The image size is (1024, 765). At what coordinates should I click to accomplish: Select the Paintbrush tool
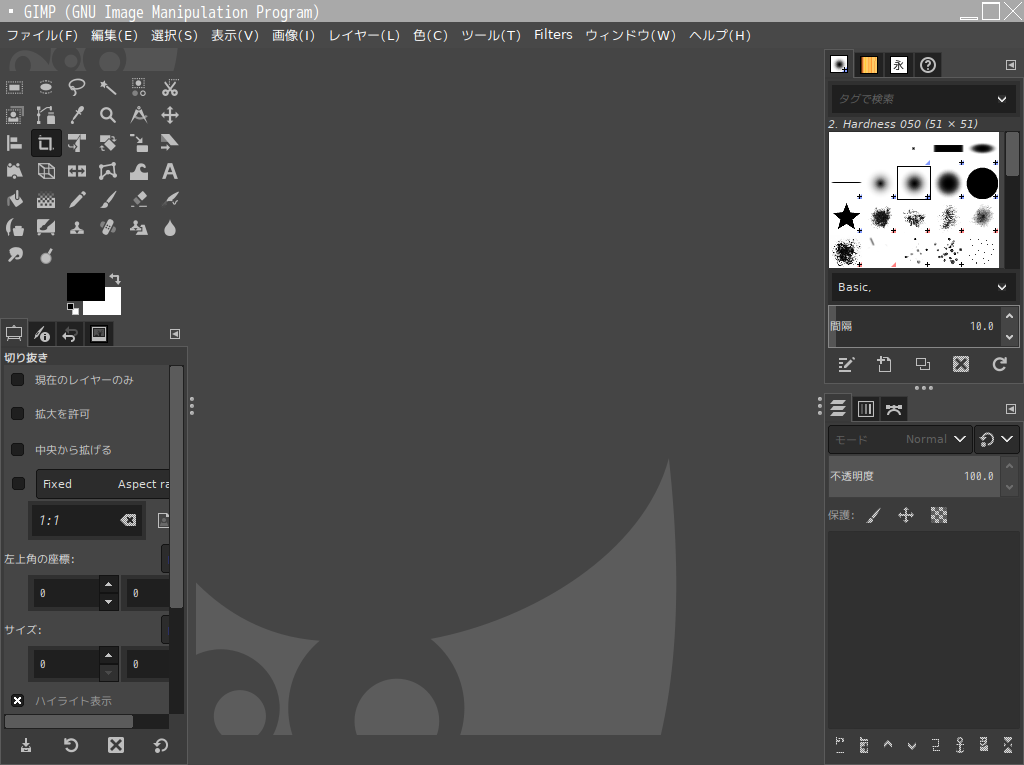point(108,199)
